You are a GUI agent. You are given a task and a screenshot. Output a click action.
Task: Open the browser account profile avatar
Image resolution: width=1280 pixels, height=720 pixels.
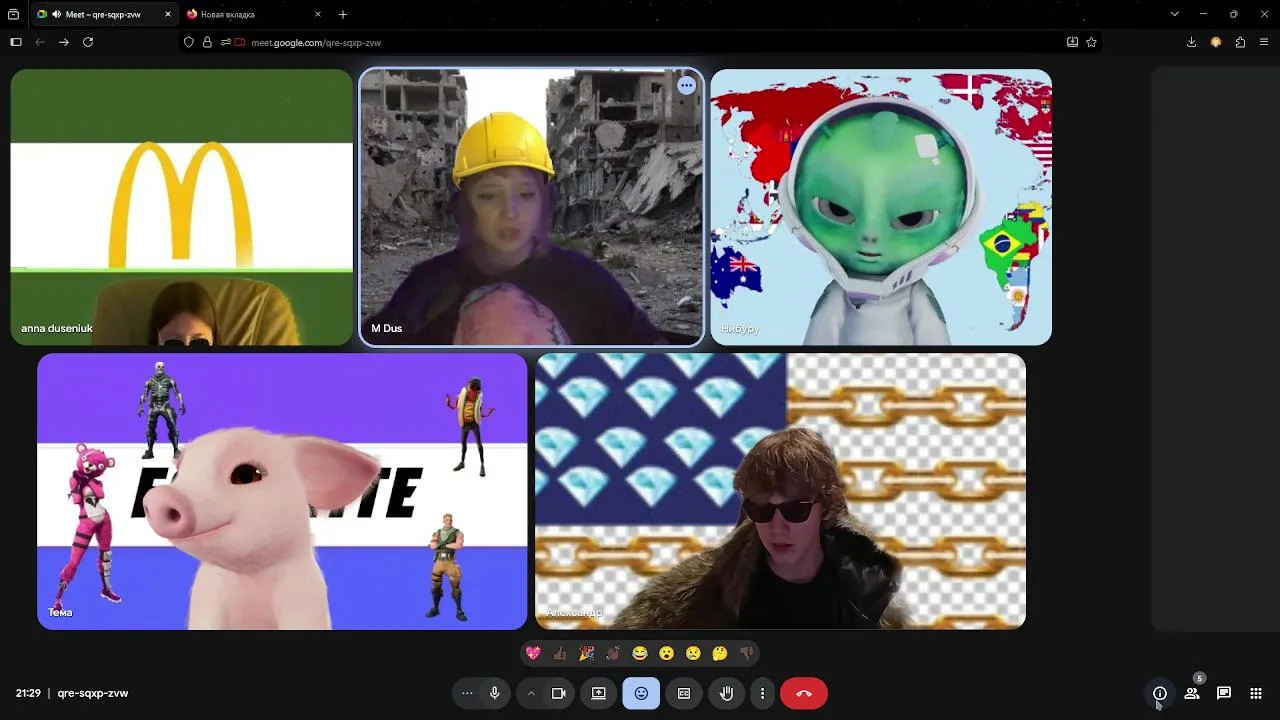1216,42
